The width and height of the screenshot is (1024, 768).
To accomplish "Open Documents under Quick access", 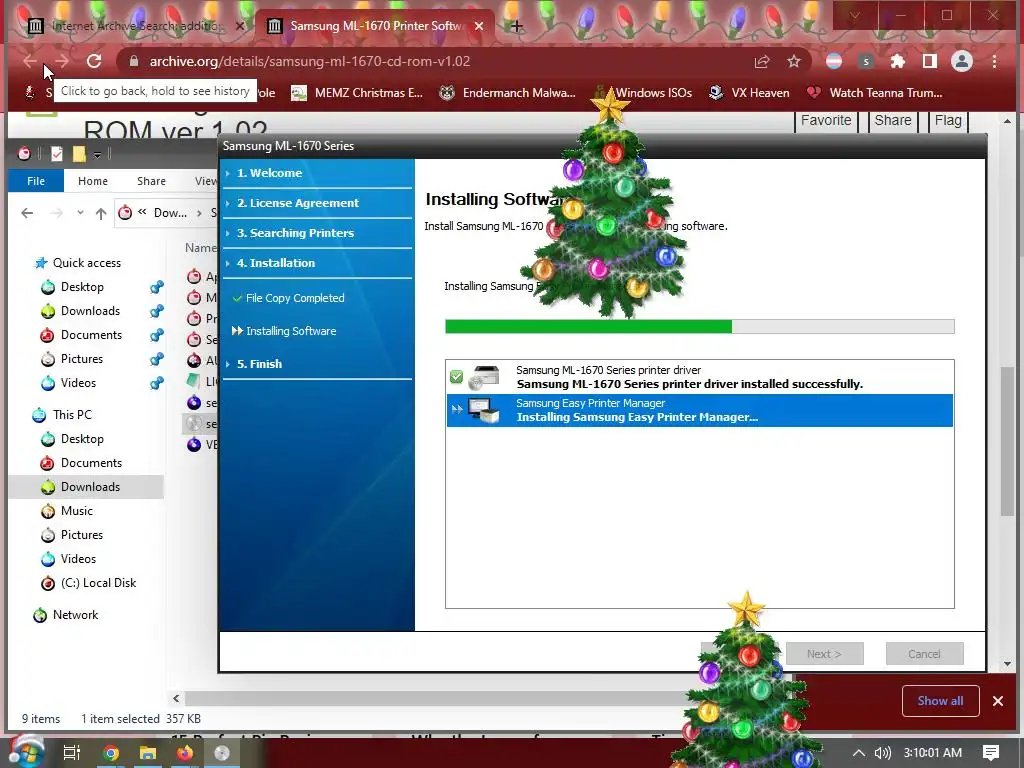I will 81,335.
